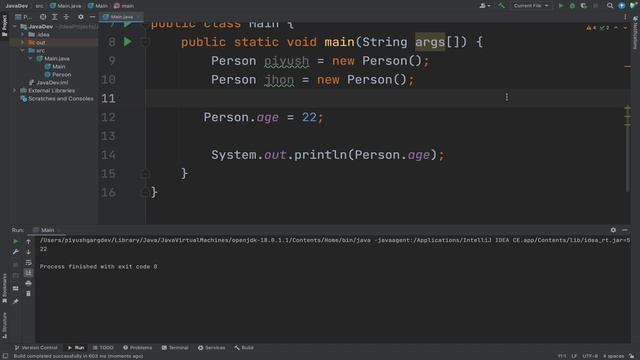Run with Coverage from top toolbar
The image size is (640, 360).
click(x=584, y=6)
